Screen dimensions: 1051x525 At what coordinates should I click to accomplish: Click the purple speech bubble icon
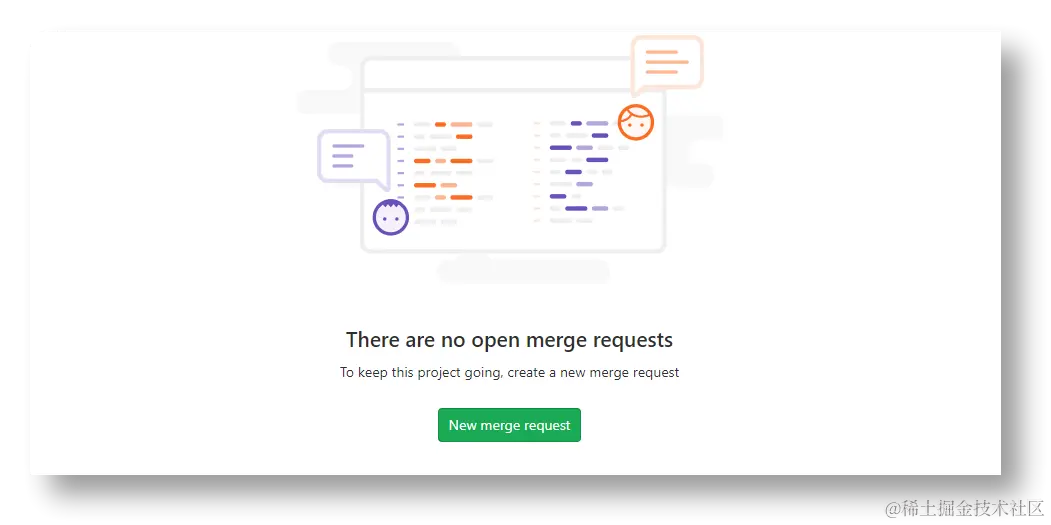click(x=354, y=160)
